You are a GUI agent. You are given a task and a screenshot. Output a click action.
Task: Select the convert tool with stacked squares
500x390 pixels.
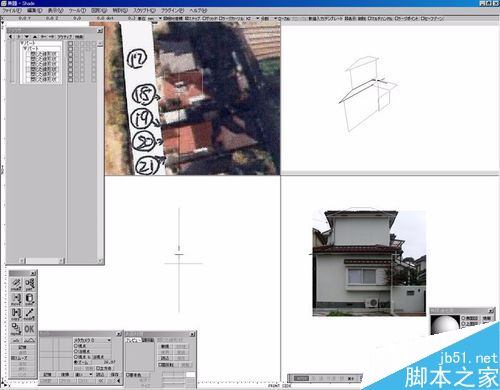click(x=16, y=329)
